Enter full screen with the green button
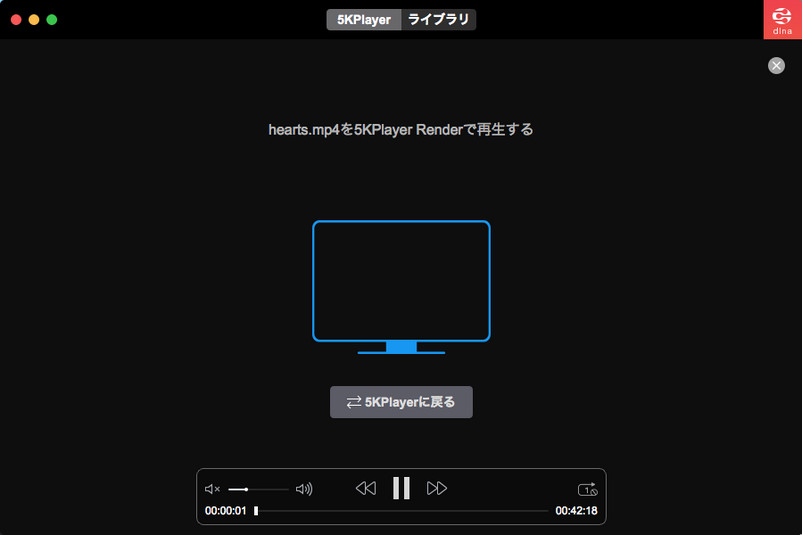The width and height of the screenshot is (802, 535). coord(52,19)
